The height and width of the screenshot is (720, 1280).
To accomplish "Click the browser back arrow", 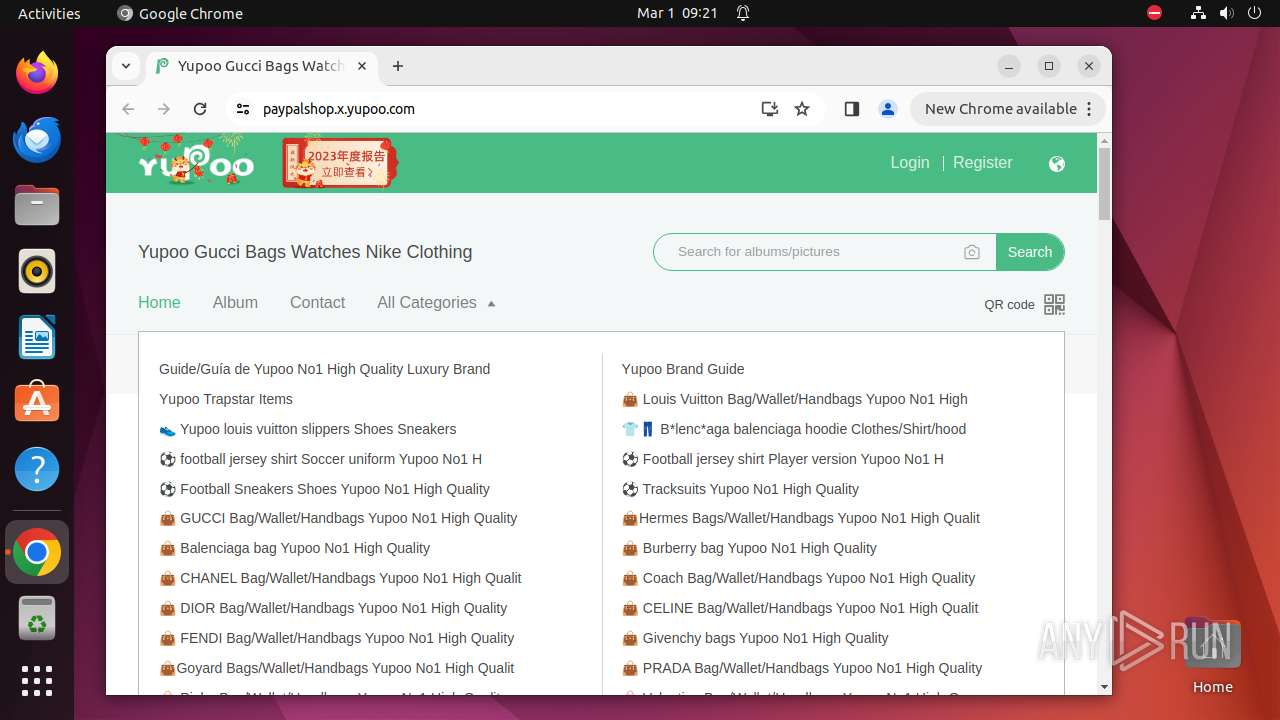I will tap(128, 109).
